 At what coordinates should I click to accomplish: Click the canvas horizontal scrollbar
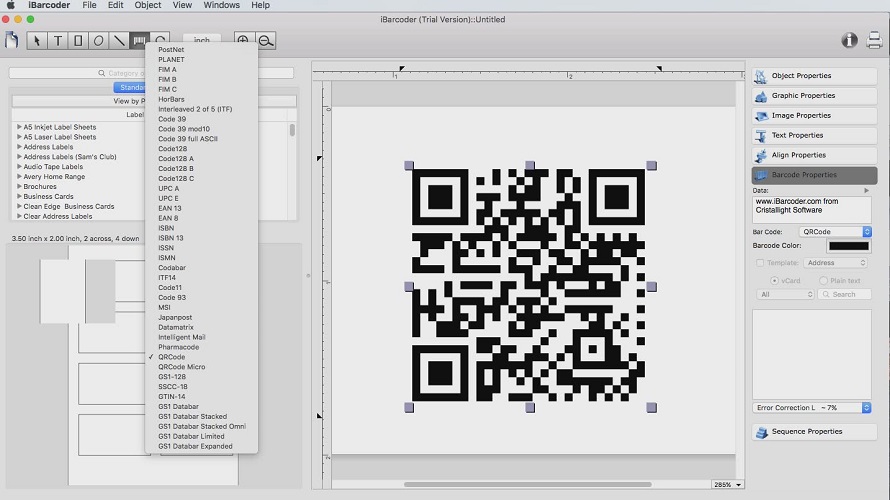tap(528, 485)
